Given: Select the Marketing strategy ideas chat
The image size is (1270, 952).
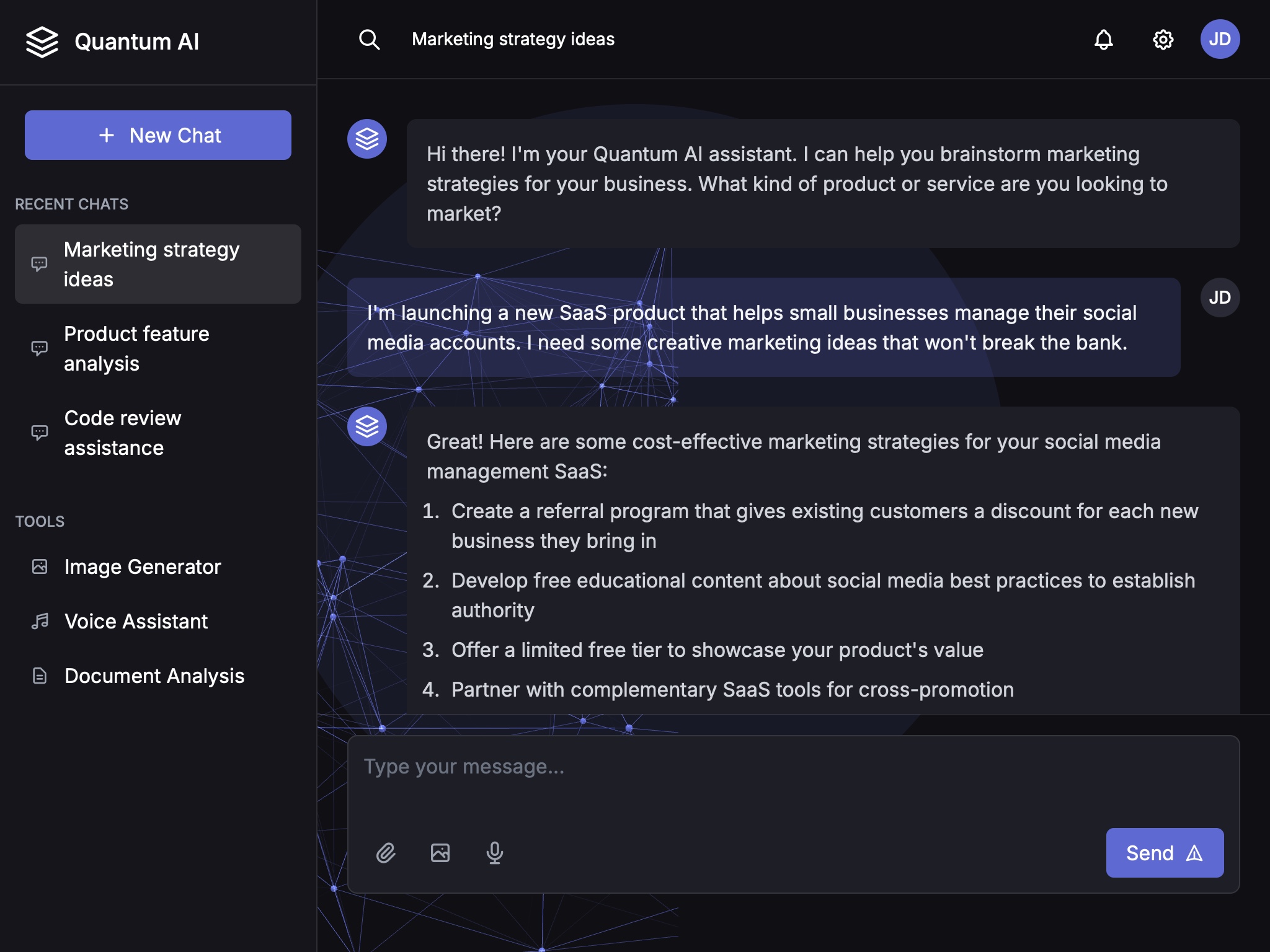Looking at the screenshot, I should point(151,264).
